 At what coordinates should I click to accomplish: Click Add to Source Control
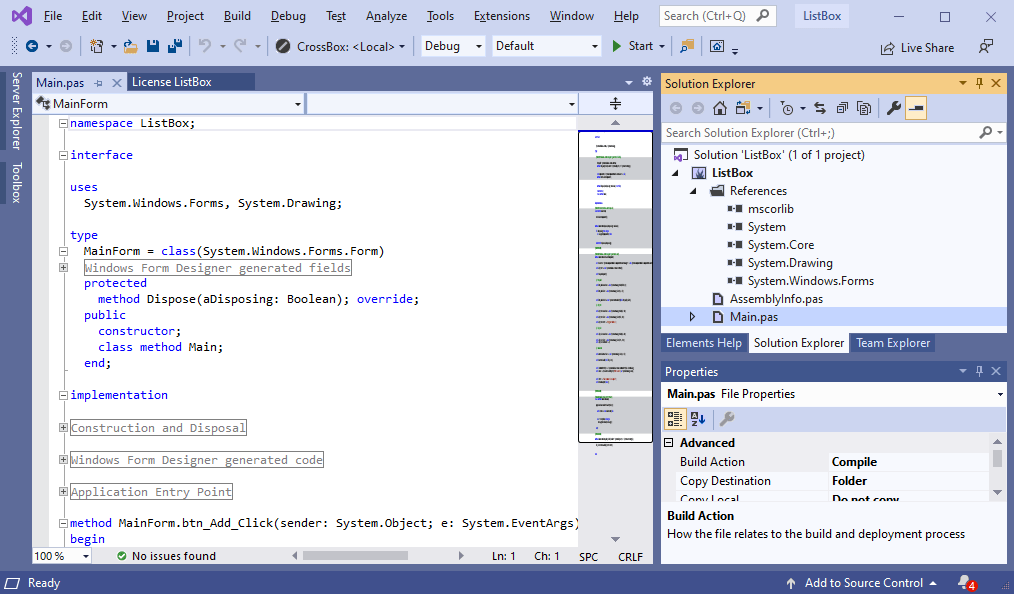(864, 582)
